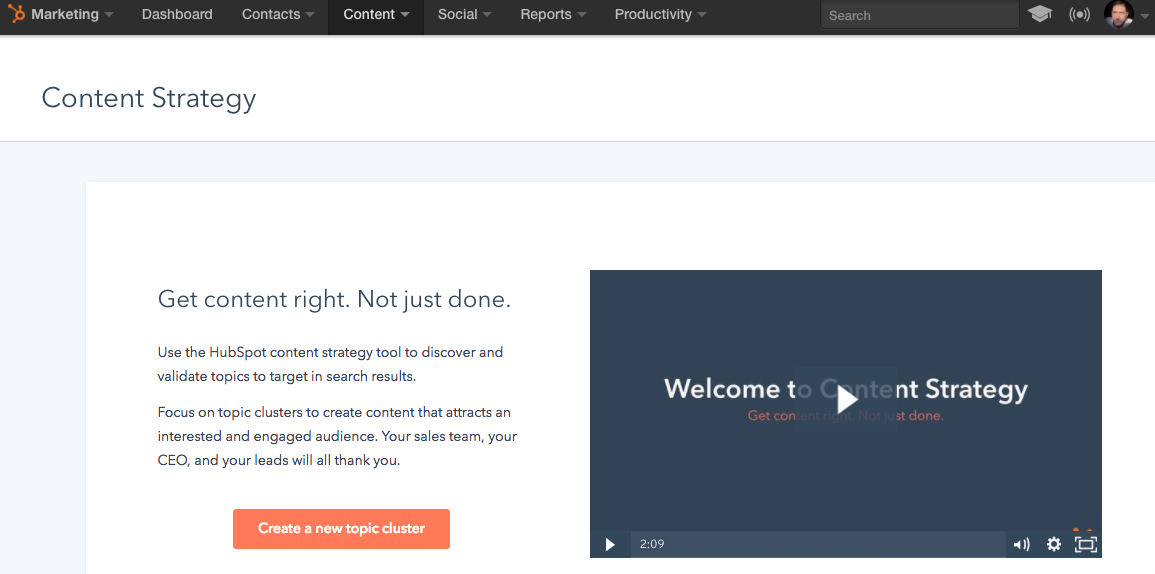1155x574 pixels.
Task: Click the user profile avatar
Action: click(1118, 15)
